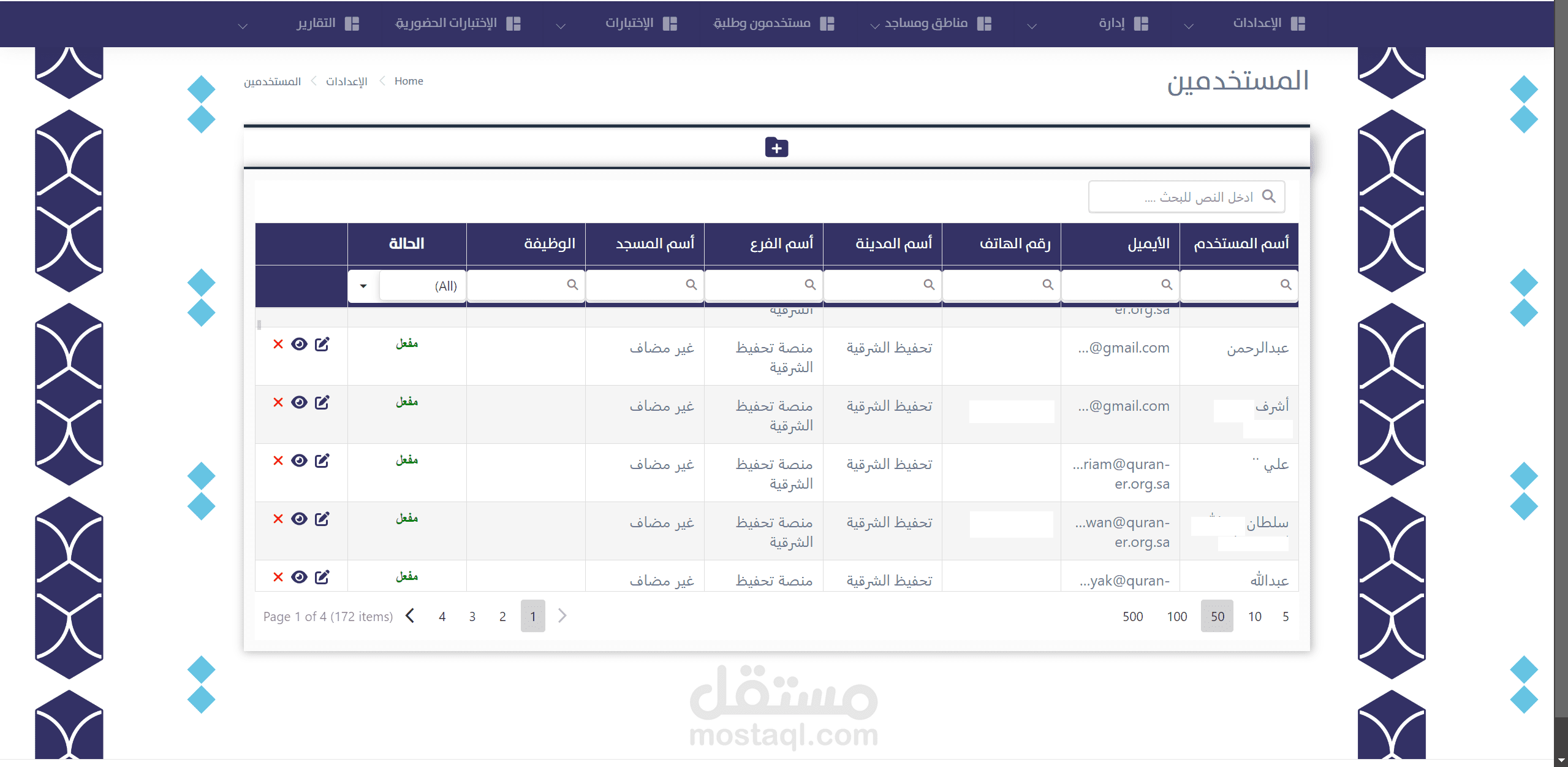View details eye icon for سلطان

point(299,519)
